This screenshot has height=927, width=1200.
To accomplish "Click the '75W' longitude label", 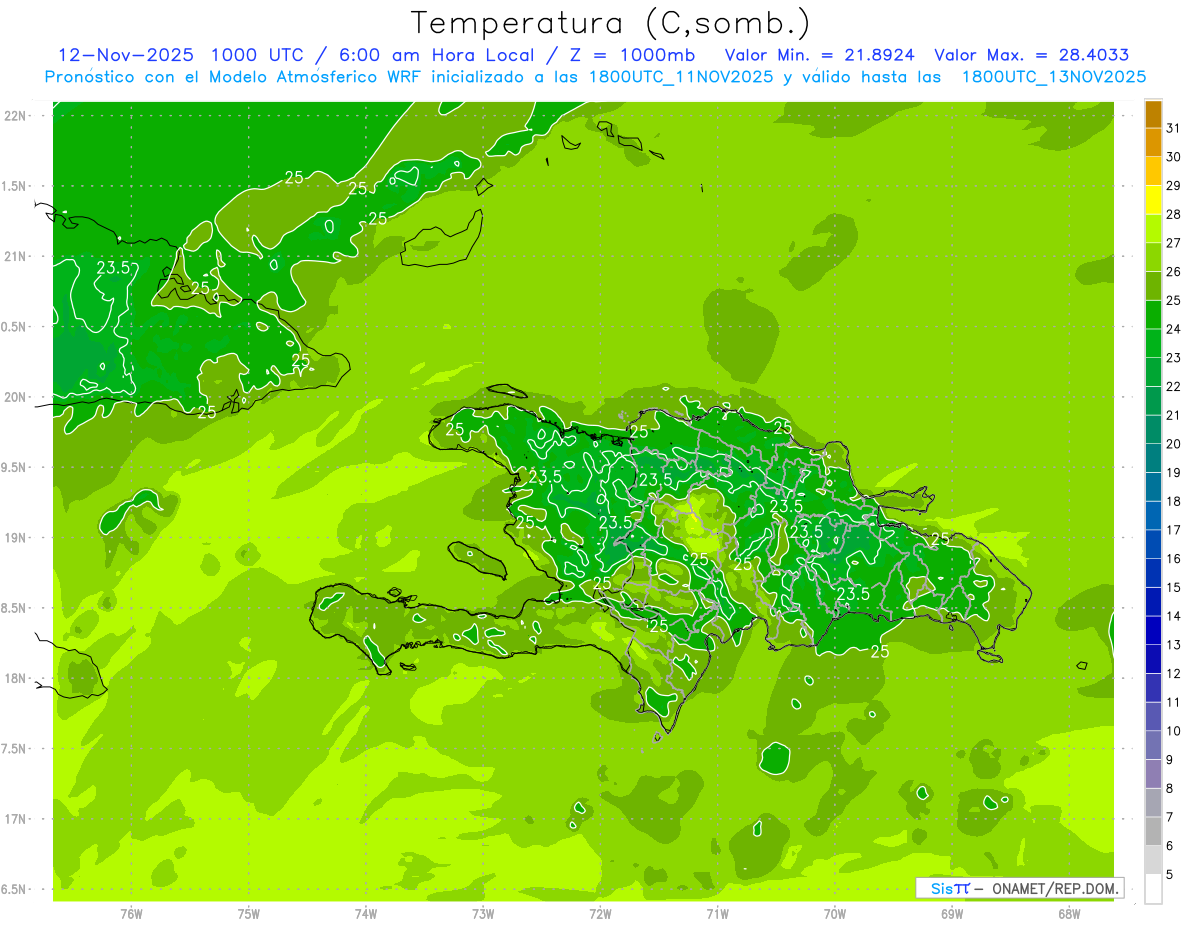I will 249,914.
